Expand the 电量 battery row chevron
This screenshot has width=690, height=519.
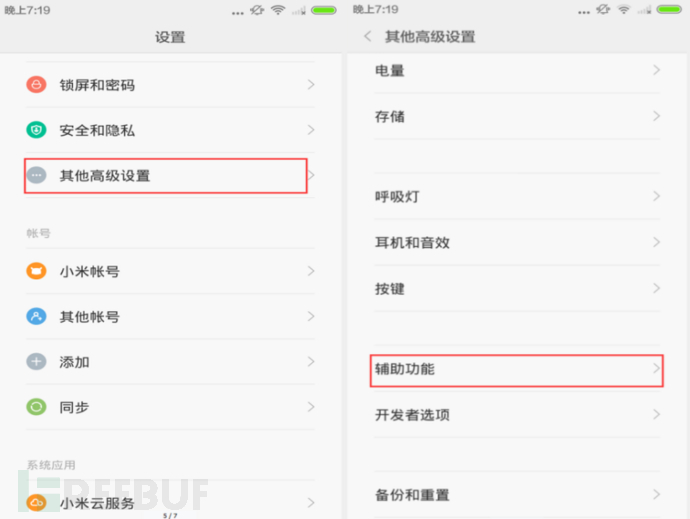tap(656, 70)
